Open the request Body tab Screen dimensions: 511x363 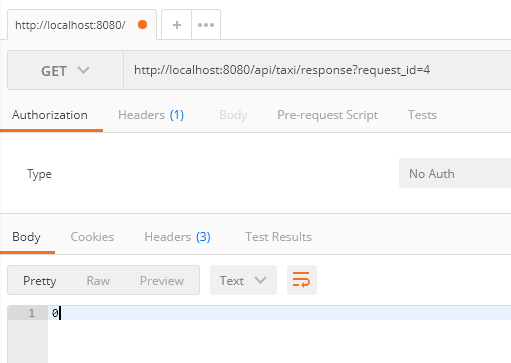coord(233,115)
